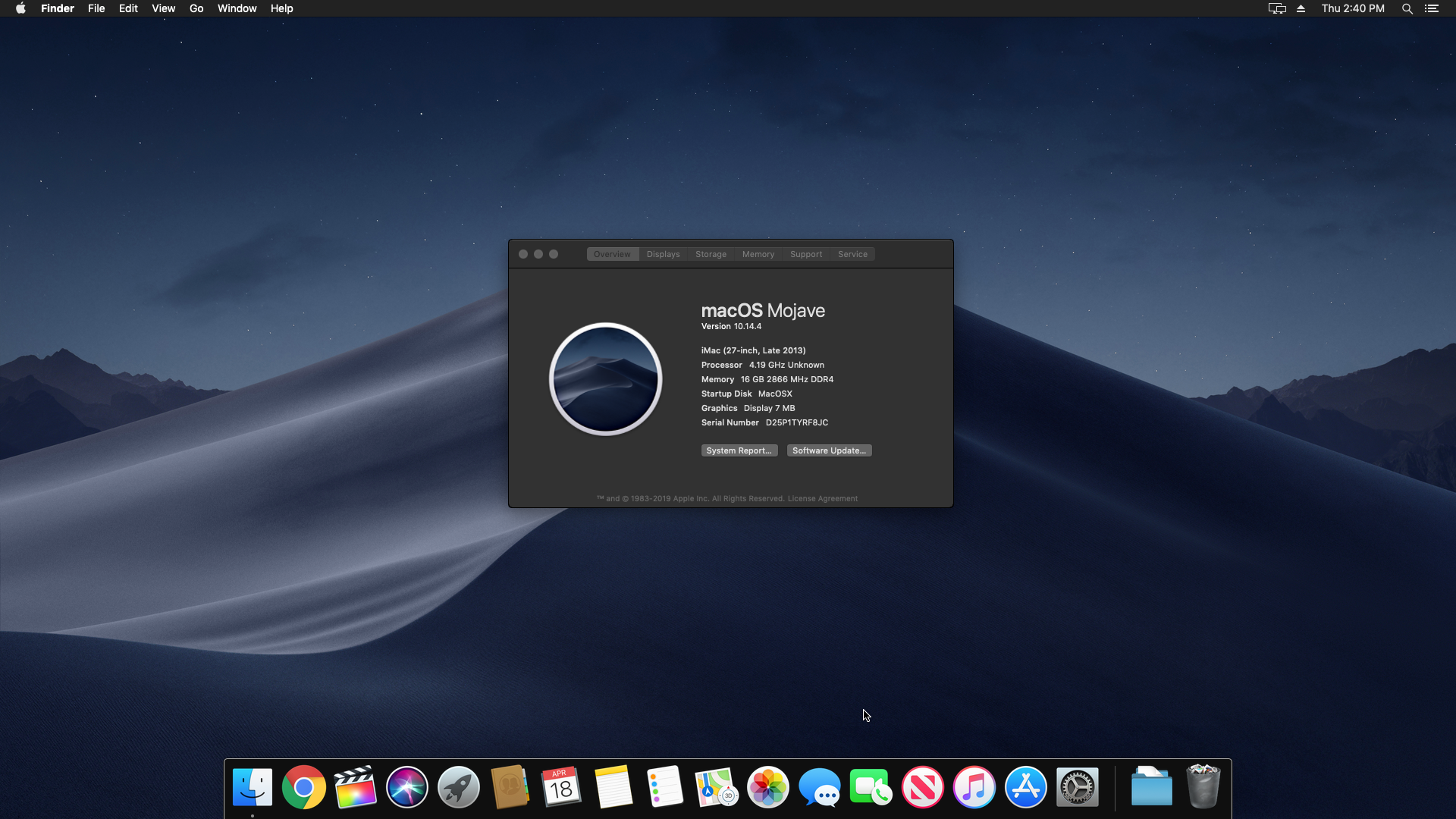Open Messages from the Dock
The width and height of the screenshot is (1456, 819).
pyautogui.click(x=819, y=786)
